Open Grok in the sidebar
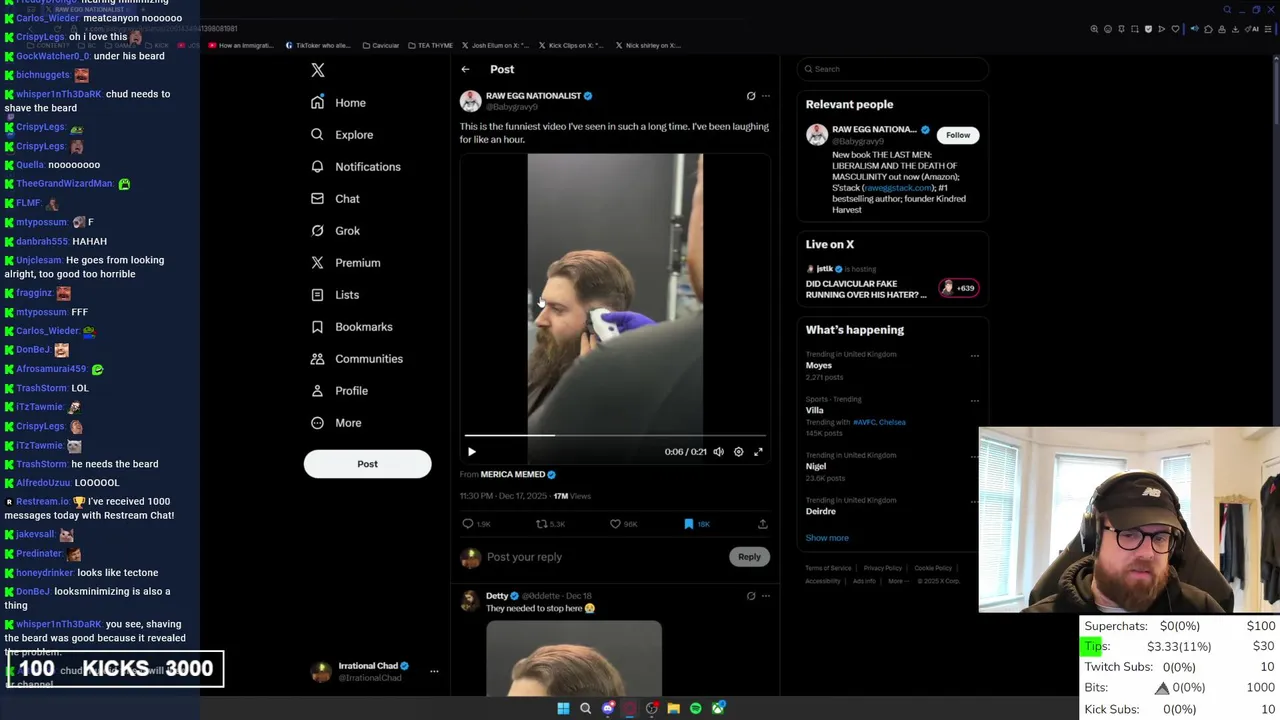1280x720 pixels. click(x=334, y=231)
